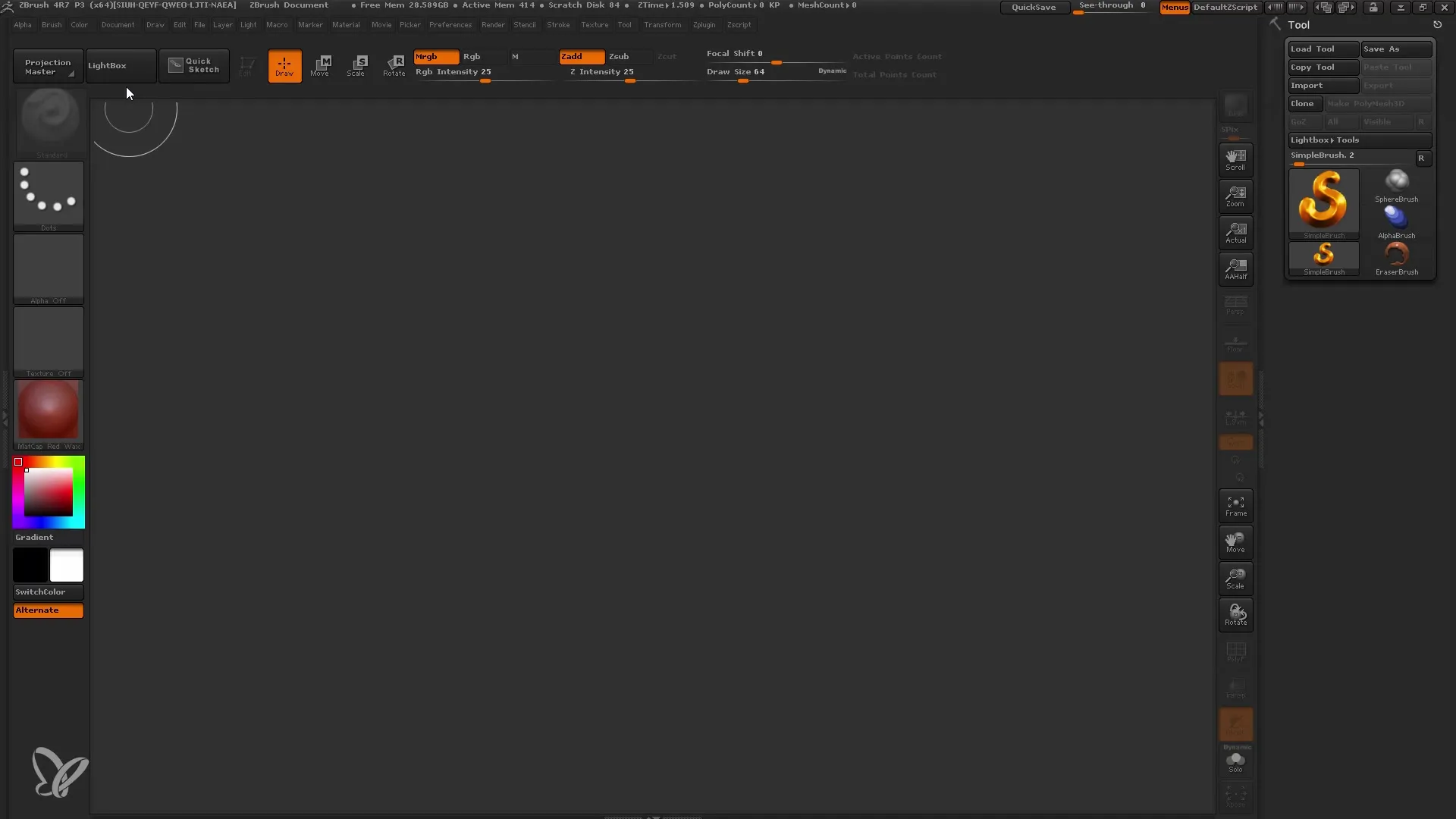The height and width of the screenshot is (819, 1456).
Task: Open the Tool menu in menu bar
Action: pyautogui.click(x=625, y=25)
